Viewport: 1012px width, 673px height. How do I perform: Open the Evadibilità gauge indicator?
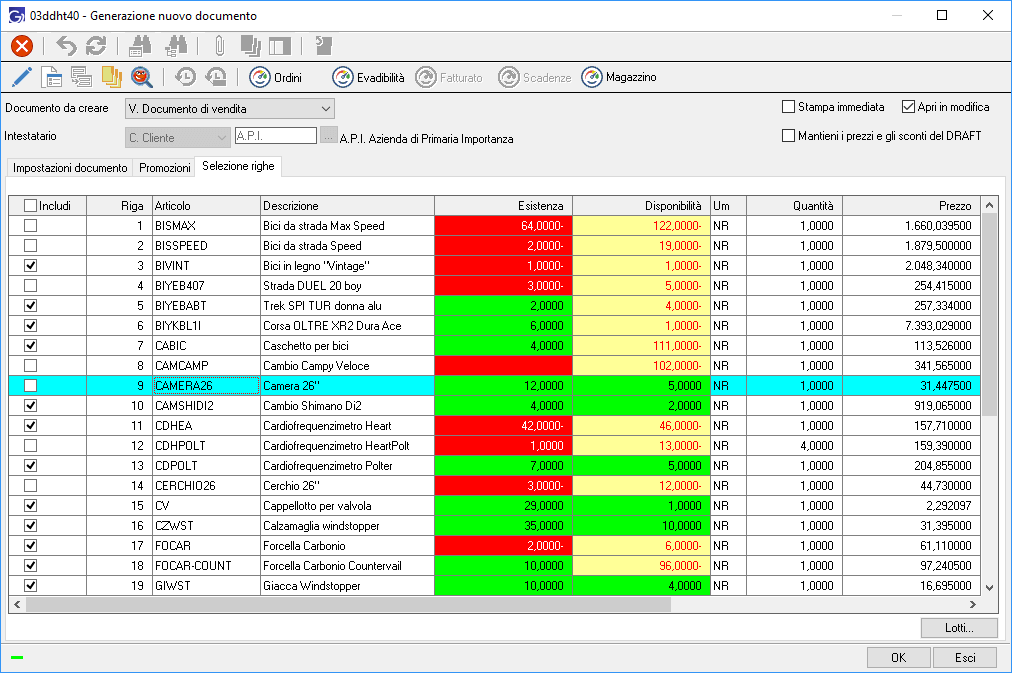pos(369,77)
